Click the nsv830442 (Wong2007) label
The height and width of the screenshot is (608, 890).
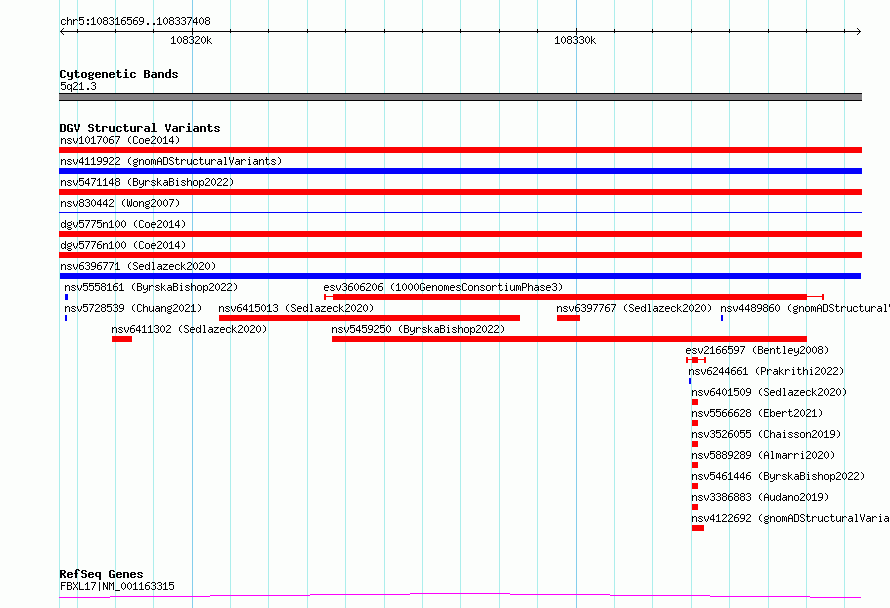(x=120, y=203)
